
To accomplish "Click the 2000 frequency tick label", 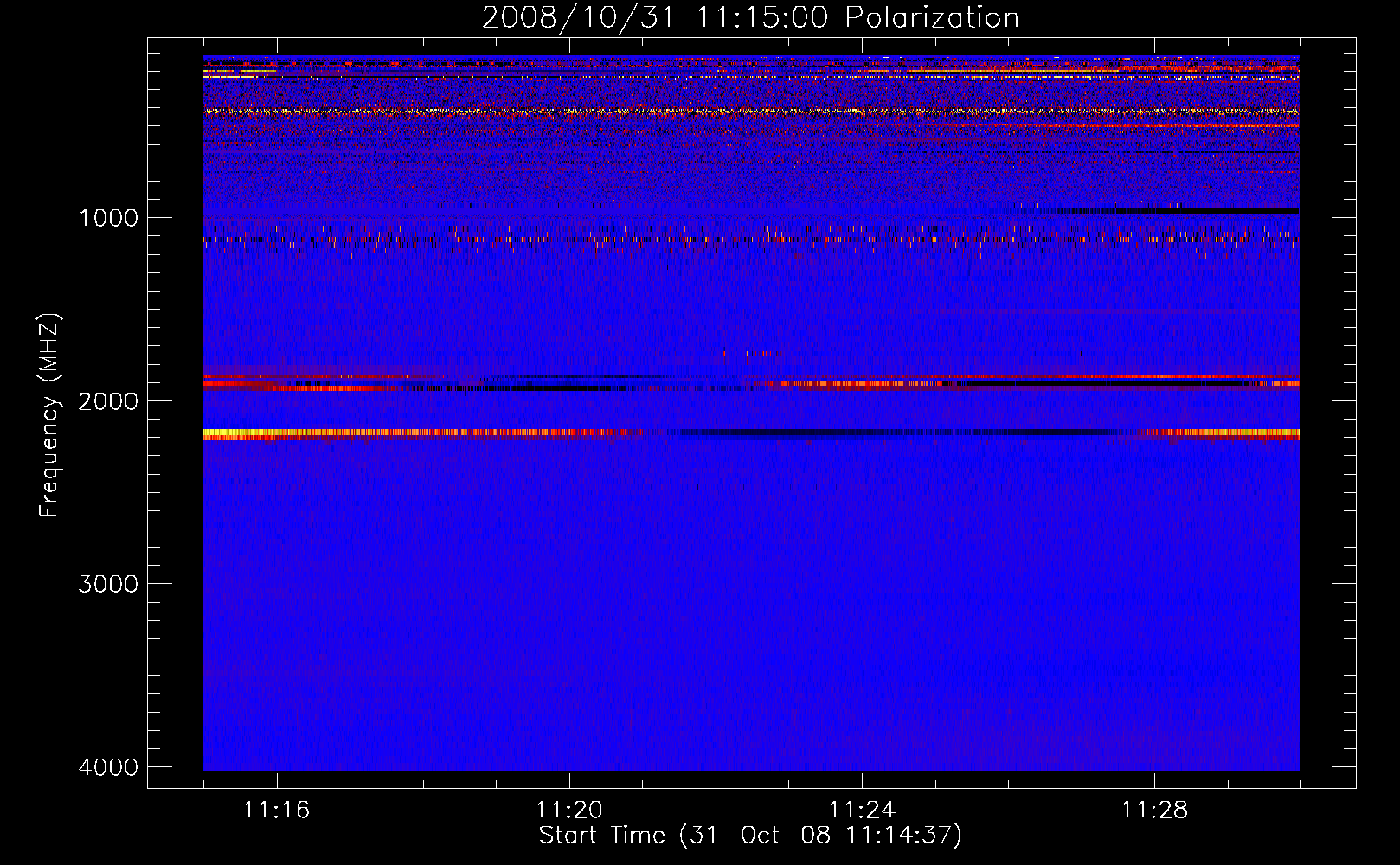I will point(108,400).
